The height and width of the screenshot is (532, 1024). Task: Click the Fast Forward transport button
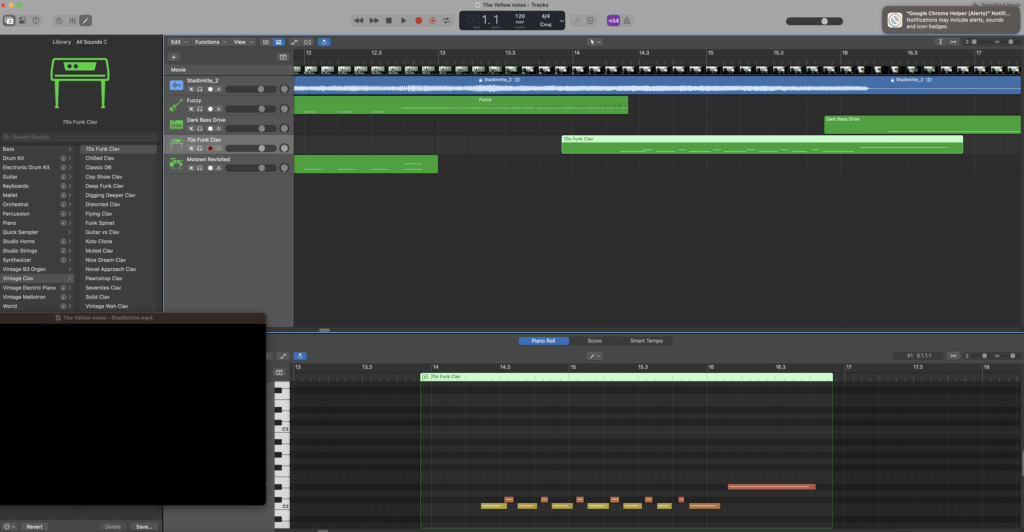(374, 20)
